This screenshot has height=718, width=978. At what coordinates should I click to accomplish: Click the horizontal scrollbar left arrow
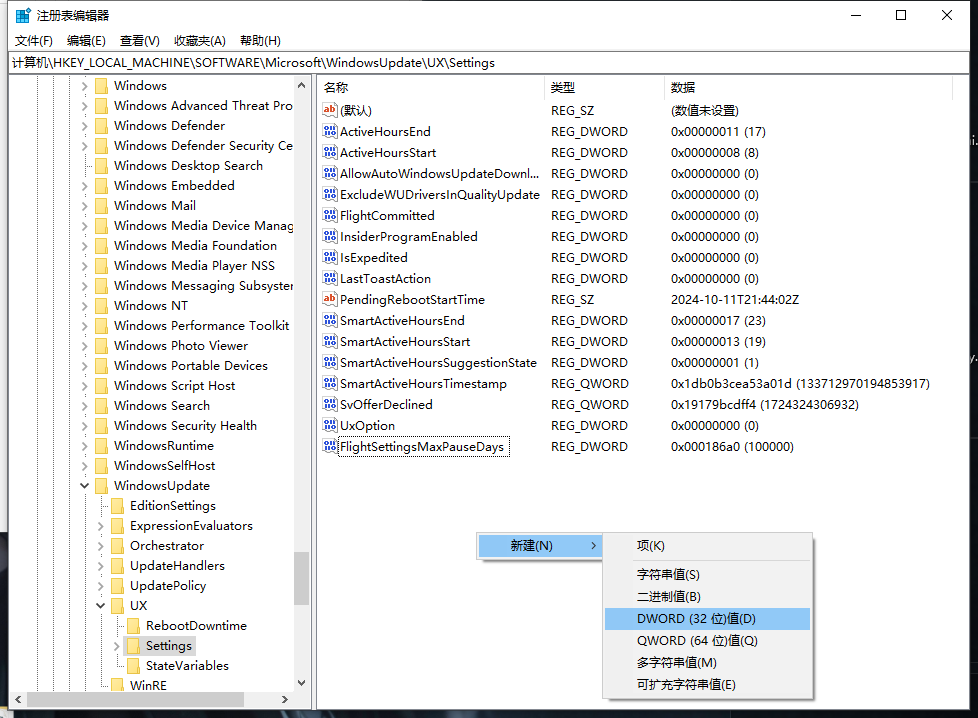18,700
